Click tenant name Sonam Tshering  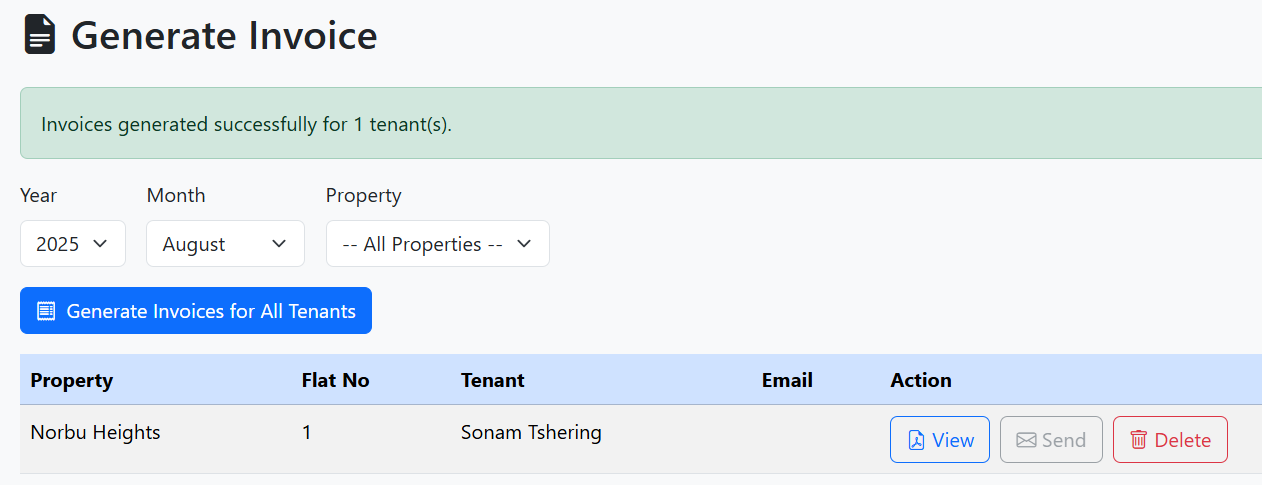531,432
